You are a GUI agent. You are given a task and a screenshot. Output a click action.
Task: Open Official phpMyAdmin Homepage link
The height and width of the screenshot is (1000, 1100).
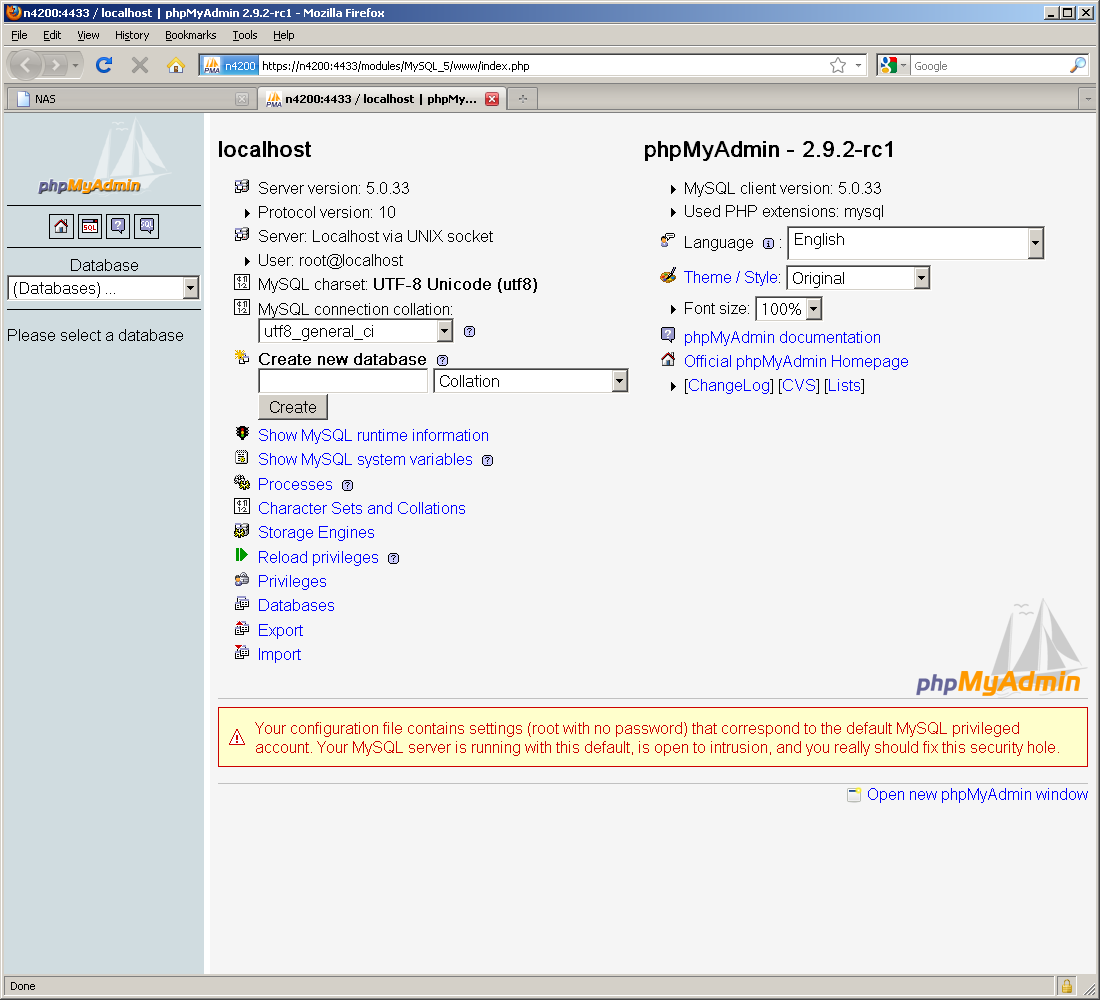pos(796,361)
